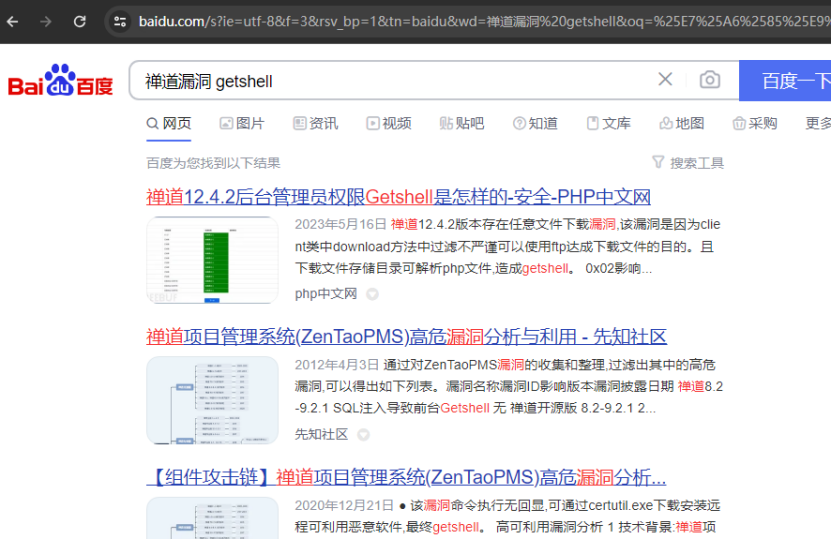Click the shield icon beside php中文网
Image resolution: width=831 pixels, height=540 pixels.
(x=373, y=294)
